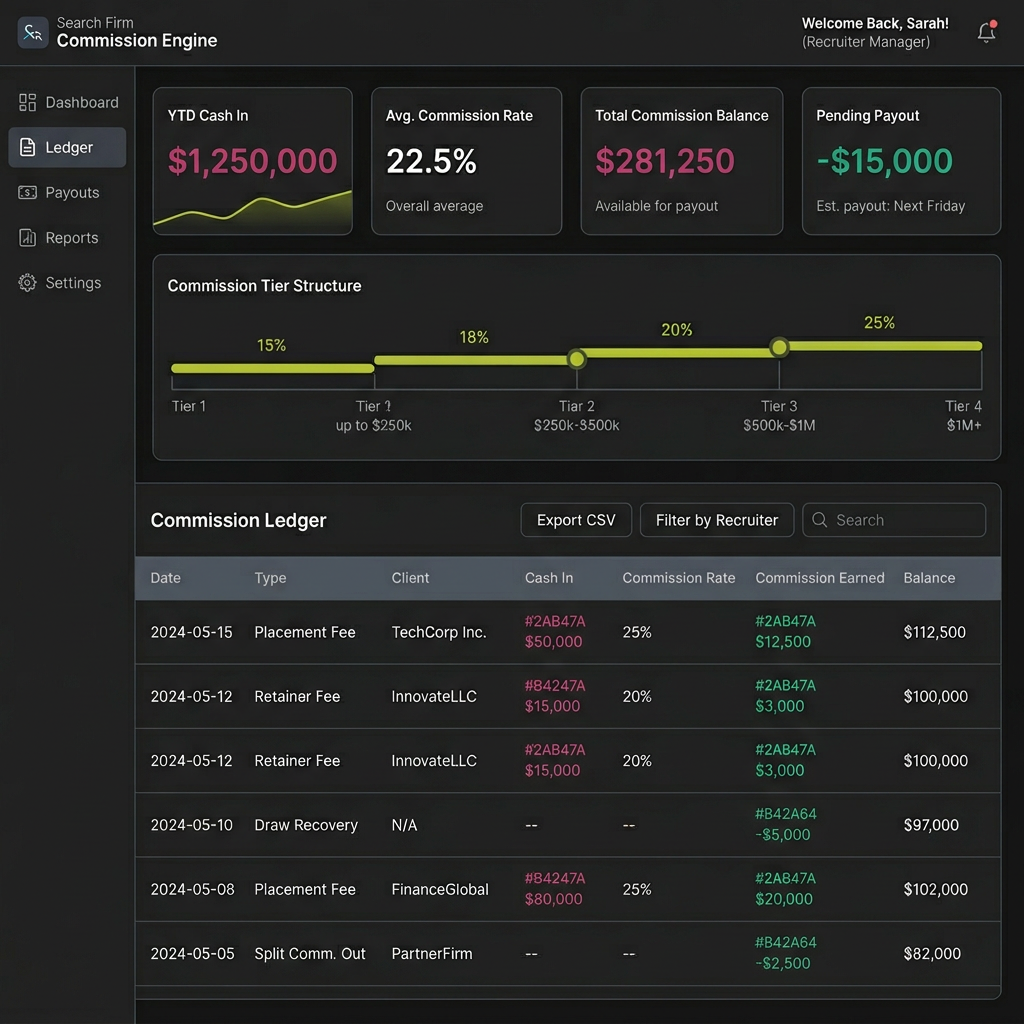Open Settings from sidebar

67,283
